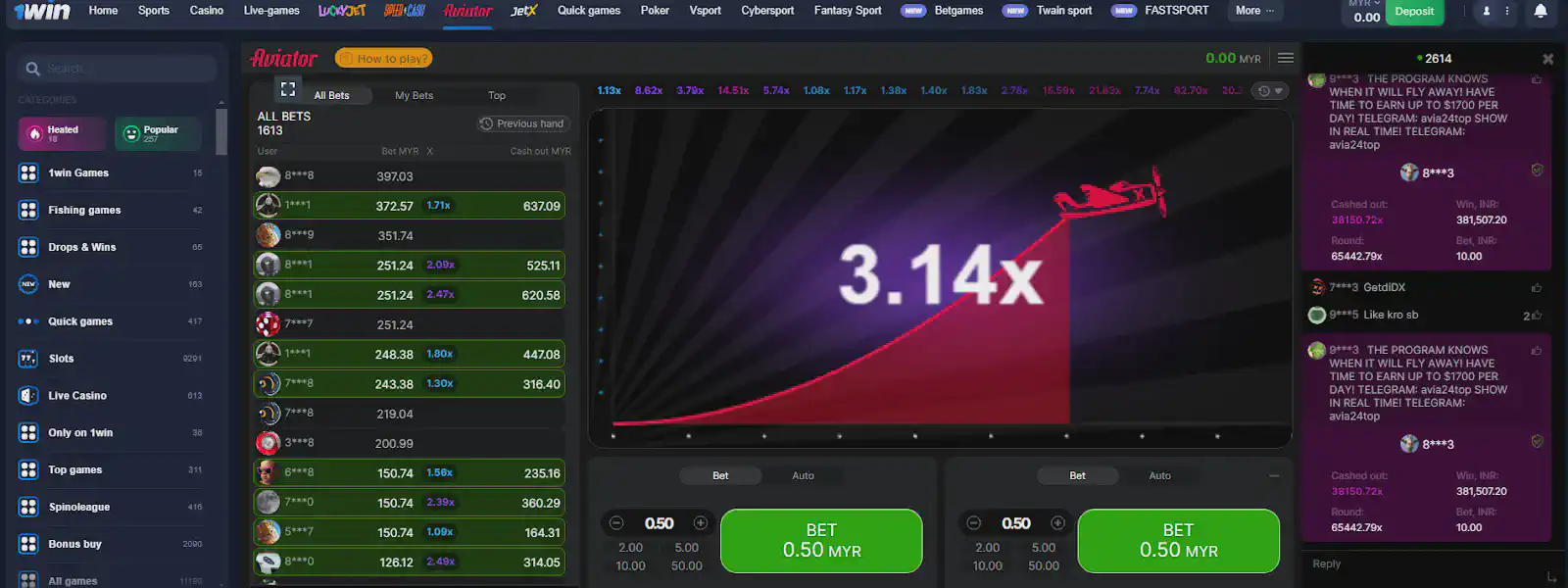Open Sports in the top navigation
The image size is (1568, 588).
pos(153,11)
